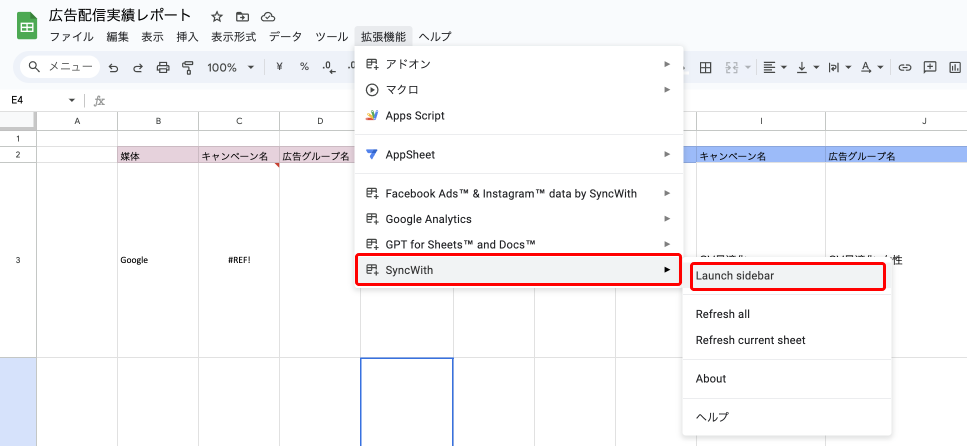Open GPT for Sheets and Docs entry
Screen dimensions: 967x446
(x=519, y=244)
